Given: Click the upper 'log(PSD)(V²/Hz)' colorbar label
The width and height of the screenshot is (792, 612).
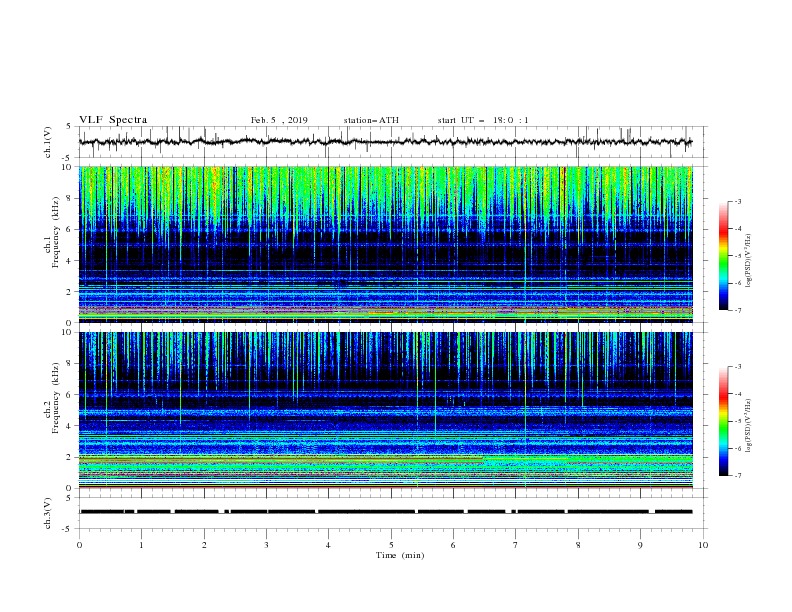Looking at the screenshot, I should (x=749, y=261).
